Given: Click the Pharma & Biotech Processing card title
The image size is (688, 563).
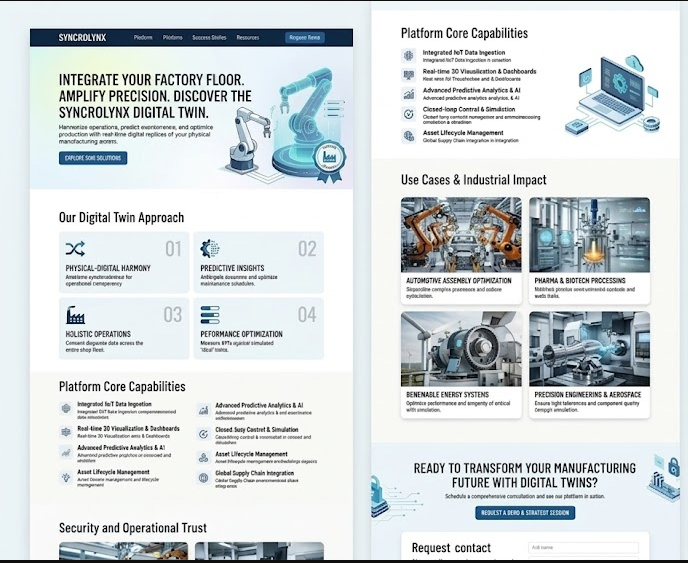Looking at the screenshot, I should (580, 280).
